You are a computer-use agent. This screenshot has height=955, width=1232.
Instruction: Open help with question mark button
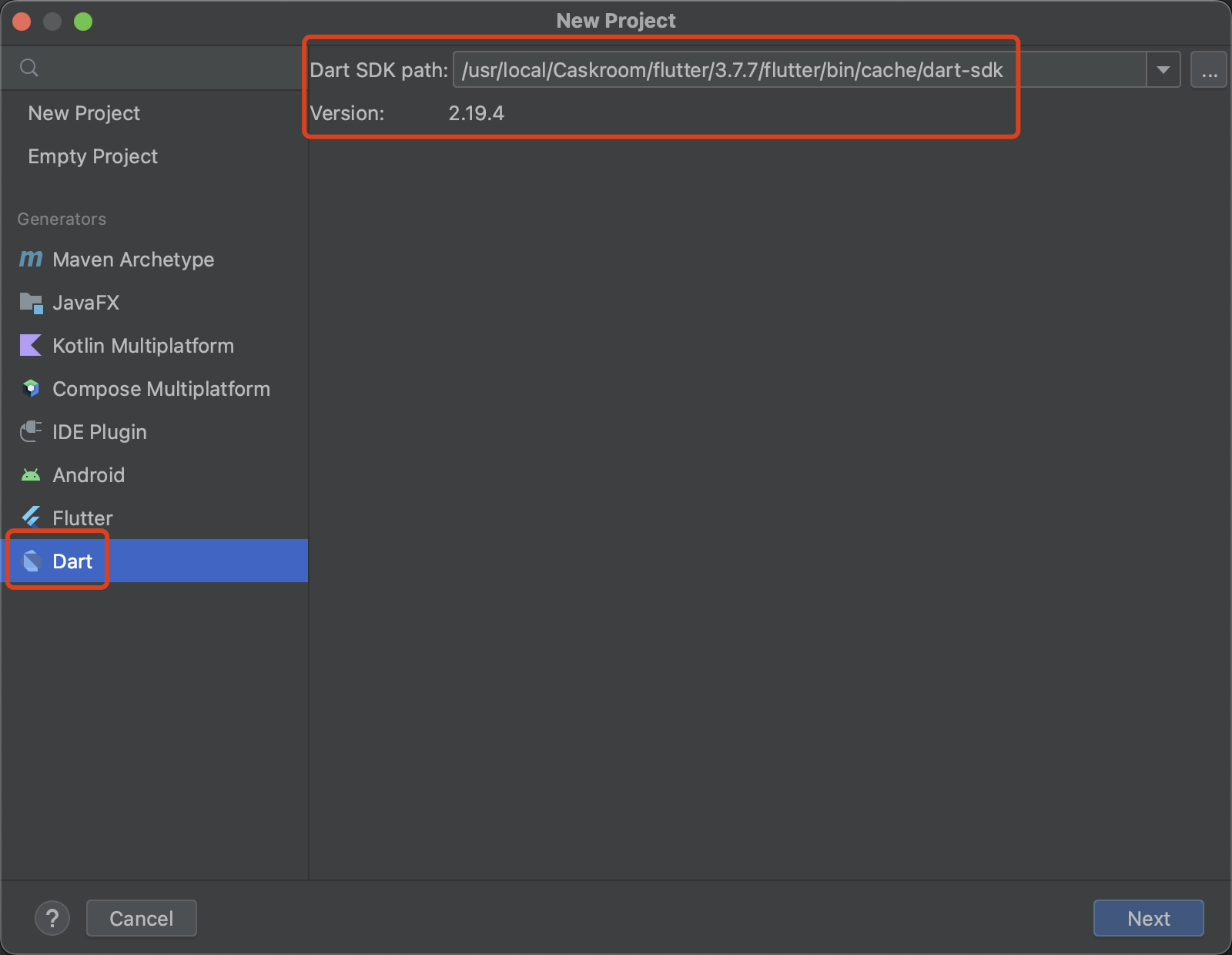52,918
